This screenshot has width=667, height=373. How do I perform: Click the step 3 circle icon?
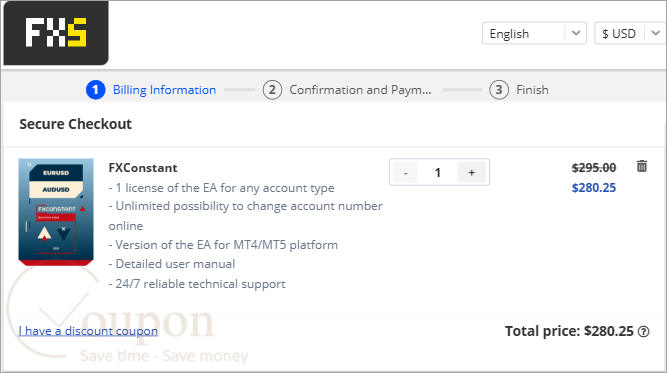pyautogui.click(x=499, y=90)
